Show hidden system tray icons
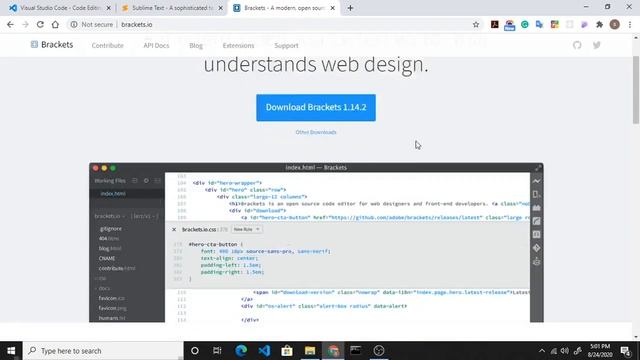 (x=542, y=351)
